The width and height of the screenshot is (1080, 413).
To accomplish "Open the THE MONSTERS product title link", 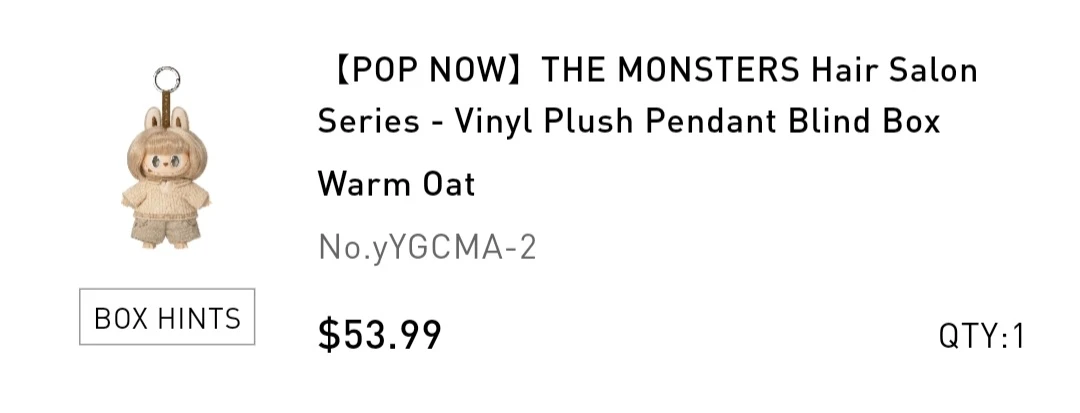I will pyautogui.click(x=647, y=96).
